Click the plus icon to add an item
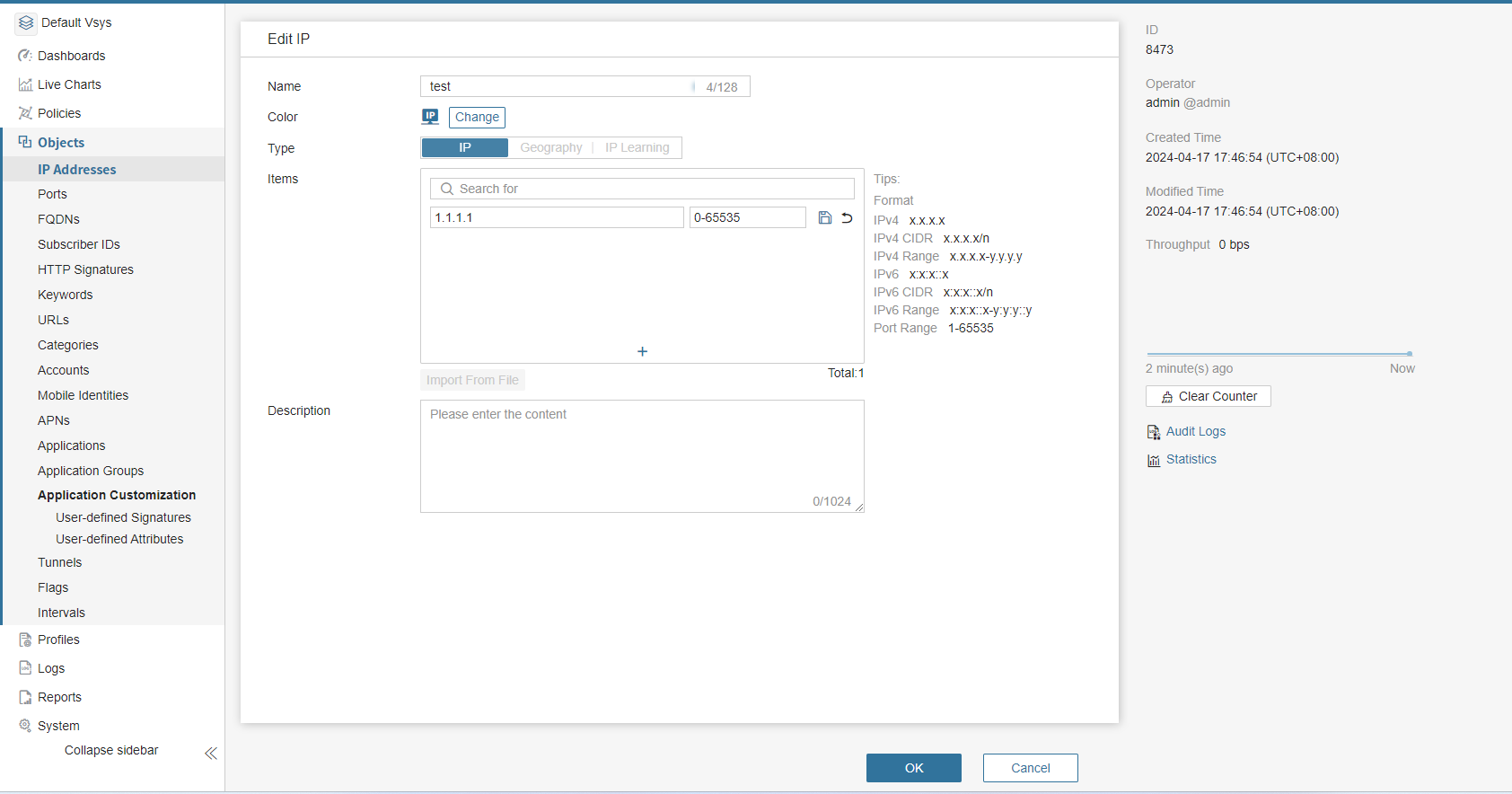The width and height of the screenshot is (1512, 794). pyautogui.click(x=642, y=351)
